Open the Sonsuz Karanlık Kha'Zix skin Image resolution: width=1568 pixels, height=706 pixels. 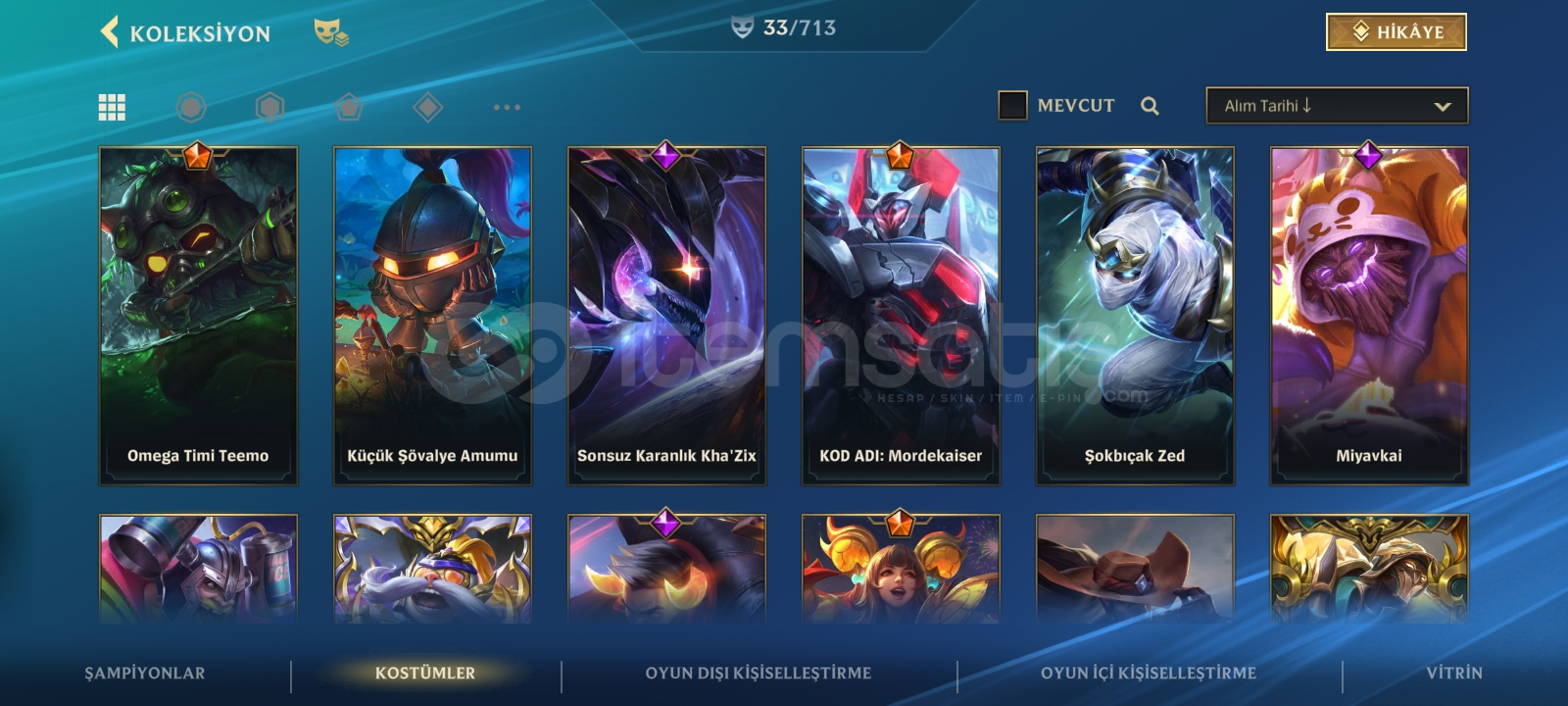(666, 316)
